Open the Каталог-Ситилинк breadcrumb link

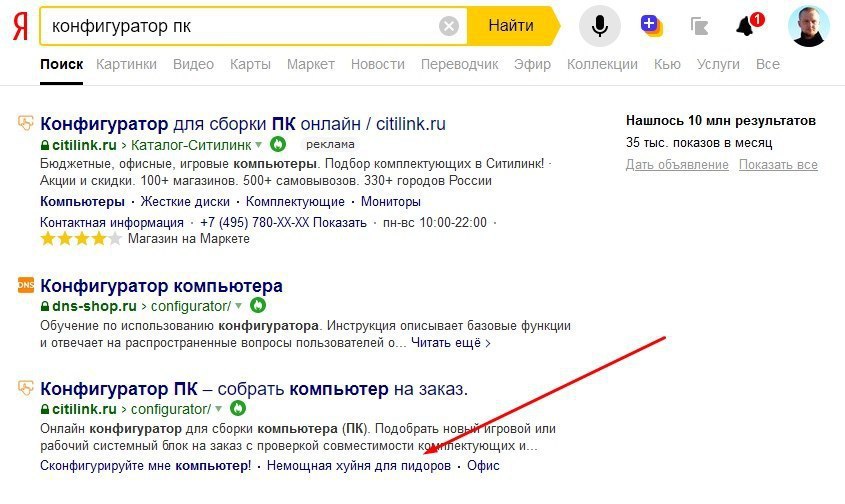pyautogui.click(x=191, y=145)
